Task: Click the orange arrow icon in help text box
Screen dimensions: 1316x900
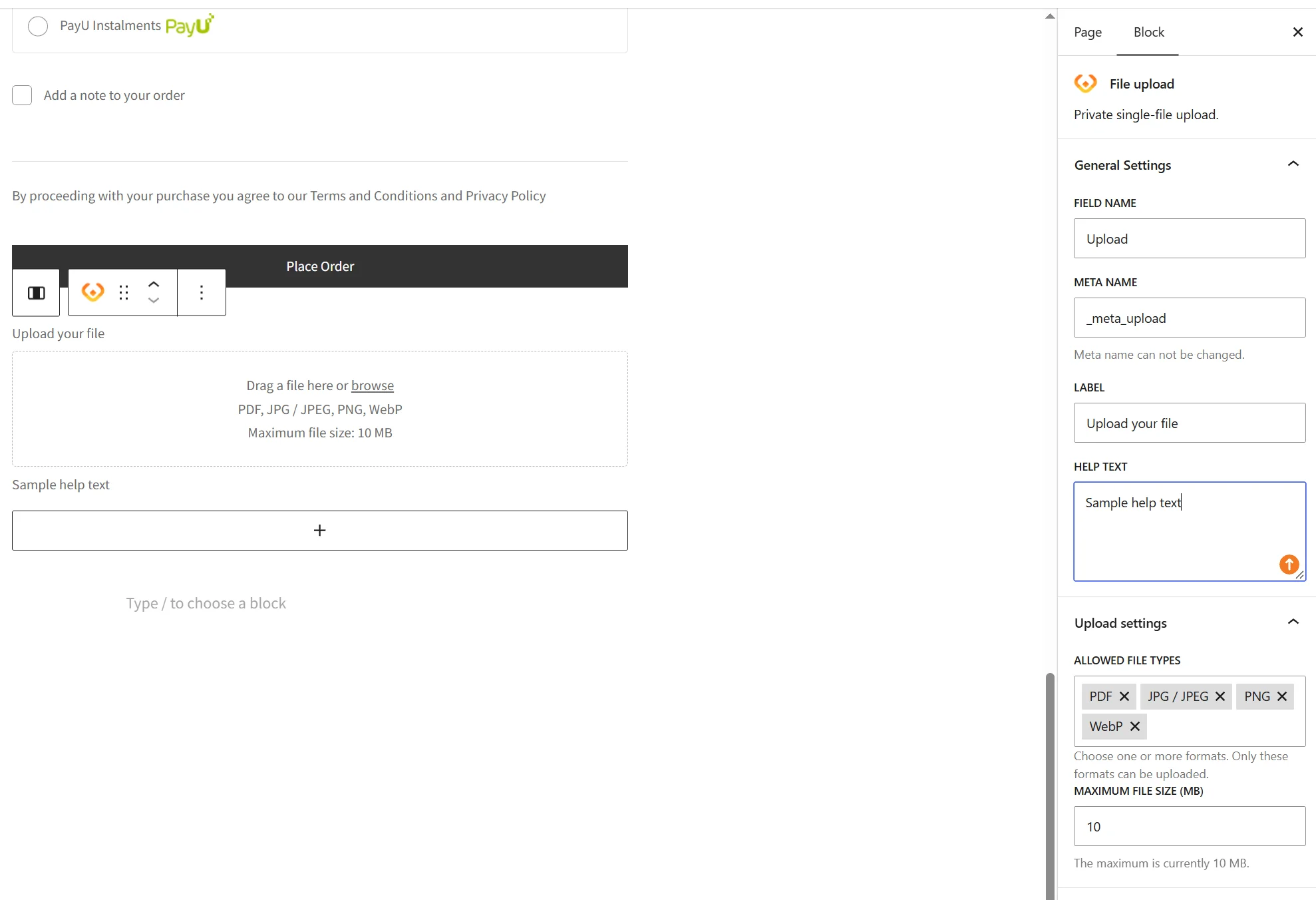Action: pos(1289,564)
